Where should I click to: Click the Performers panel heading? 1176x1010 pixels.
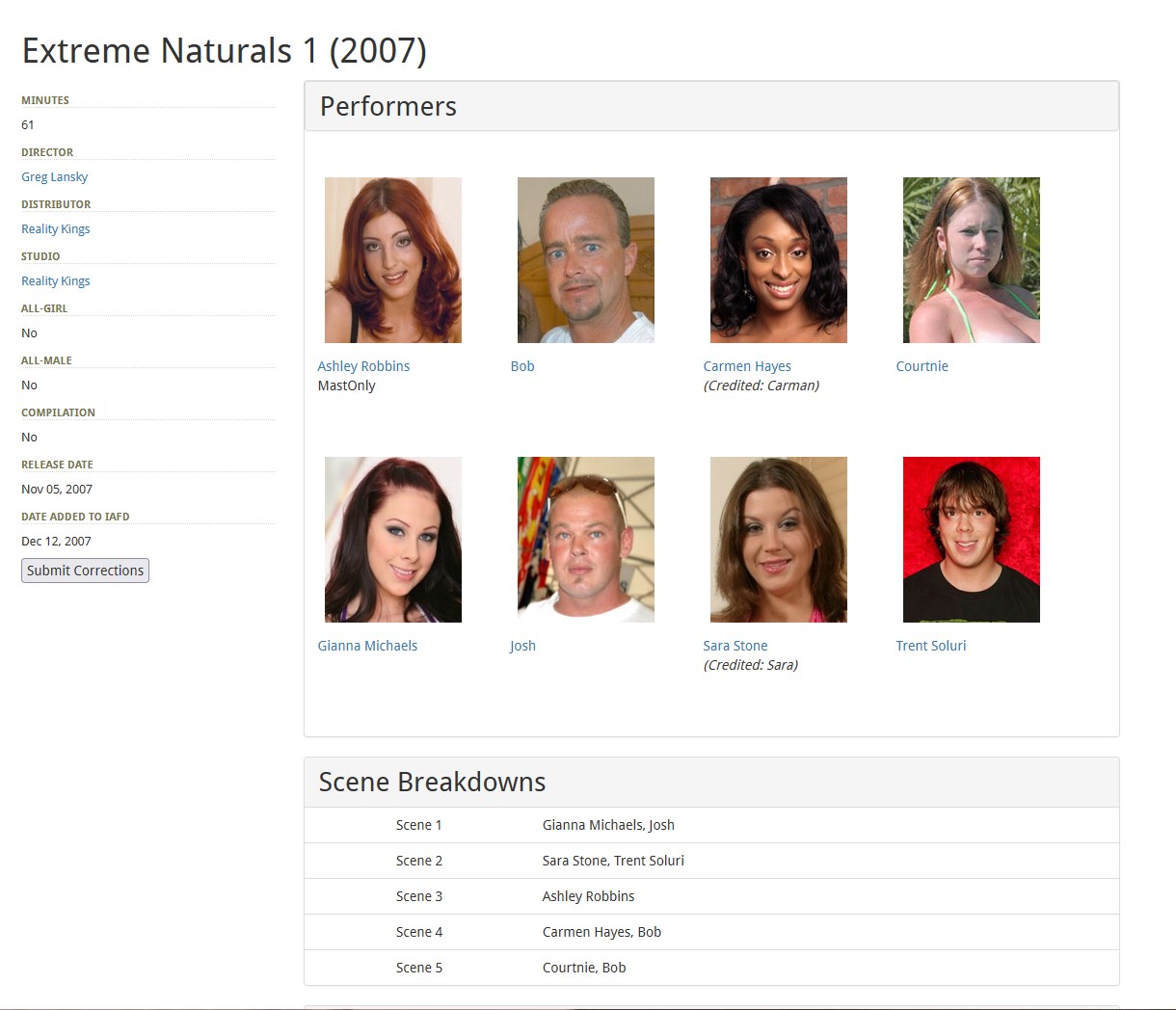711,106
